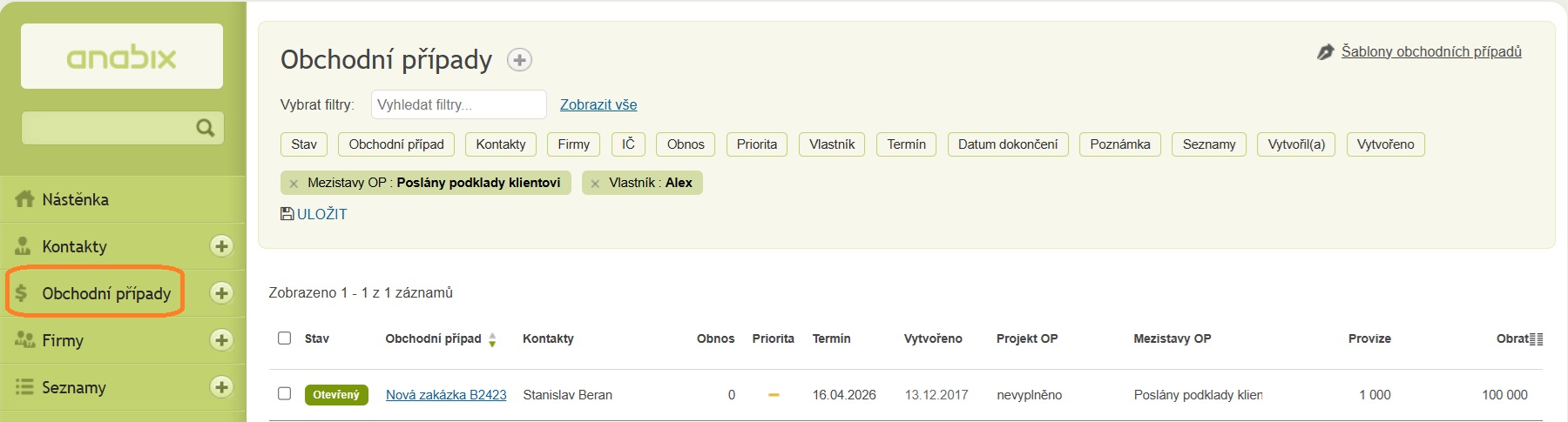Remove the Mezistavy OP filter tag
The image size is (1568, 422).
pyautogui.click(x=294, y=184)
